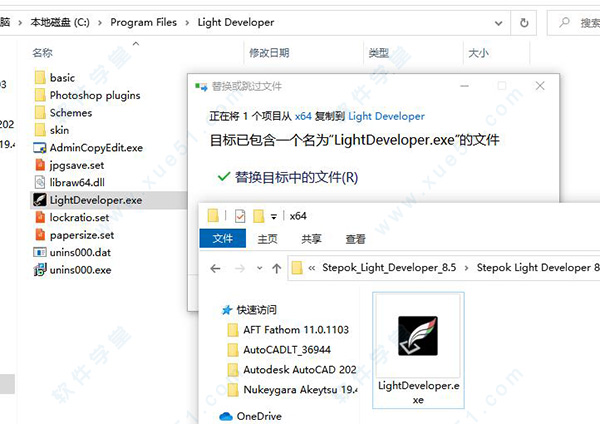Click the properties checkmark icon in x64 title bar

coord(240,216)
